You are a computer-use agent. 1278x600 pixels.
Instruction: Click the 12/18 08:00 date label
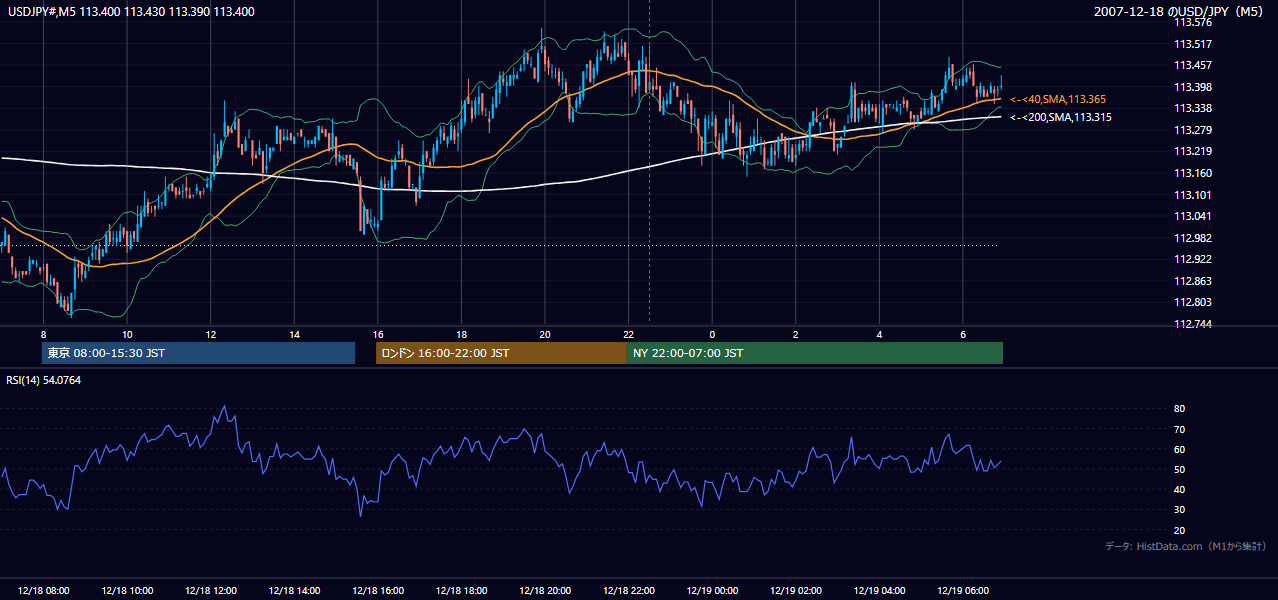pyautogui.click(x=43, y=591)
